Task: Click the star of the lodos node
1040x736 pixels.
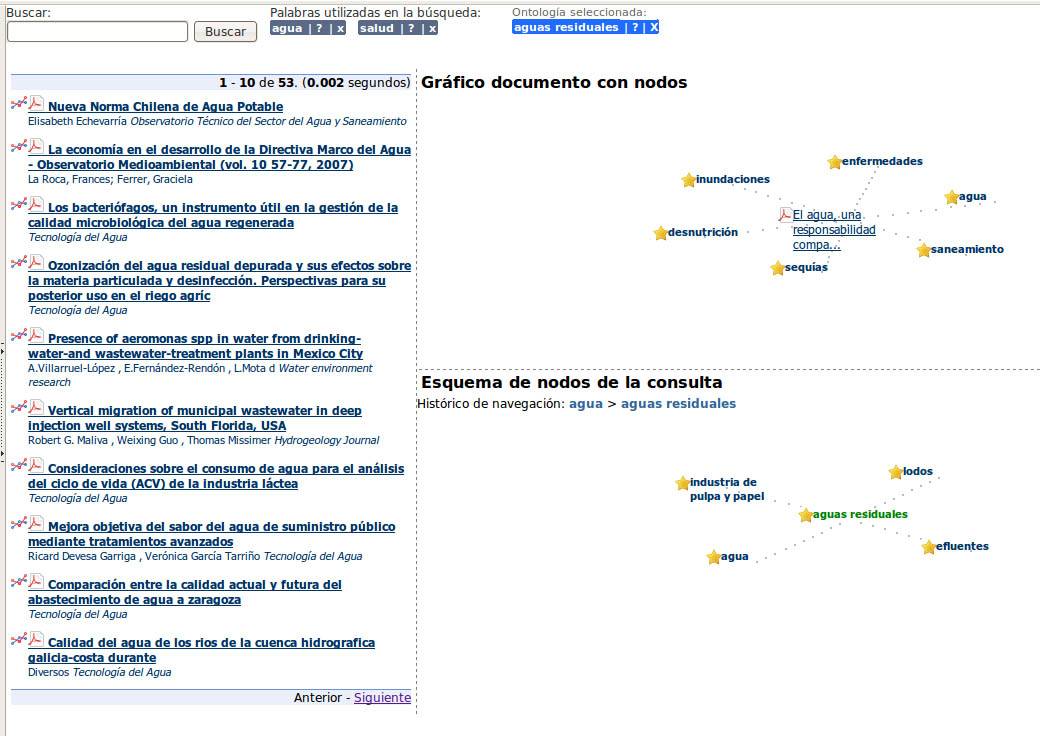Action: [x=895, y=472]
